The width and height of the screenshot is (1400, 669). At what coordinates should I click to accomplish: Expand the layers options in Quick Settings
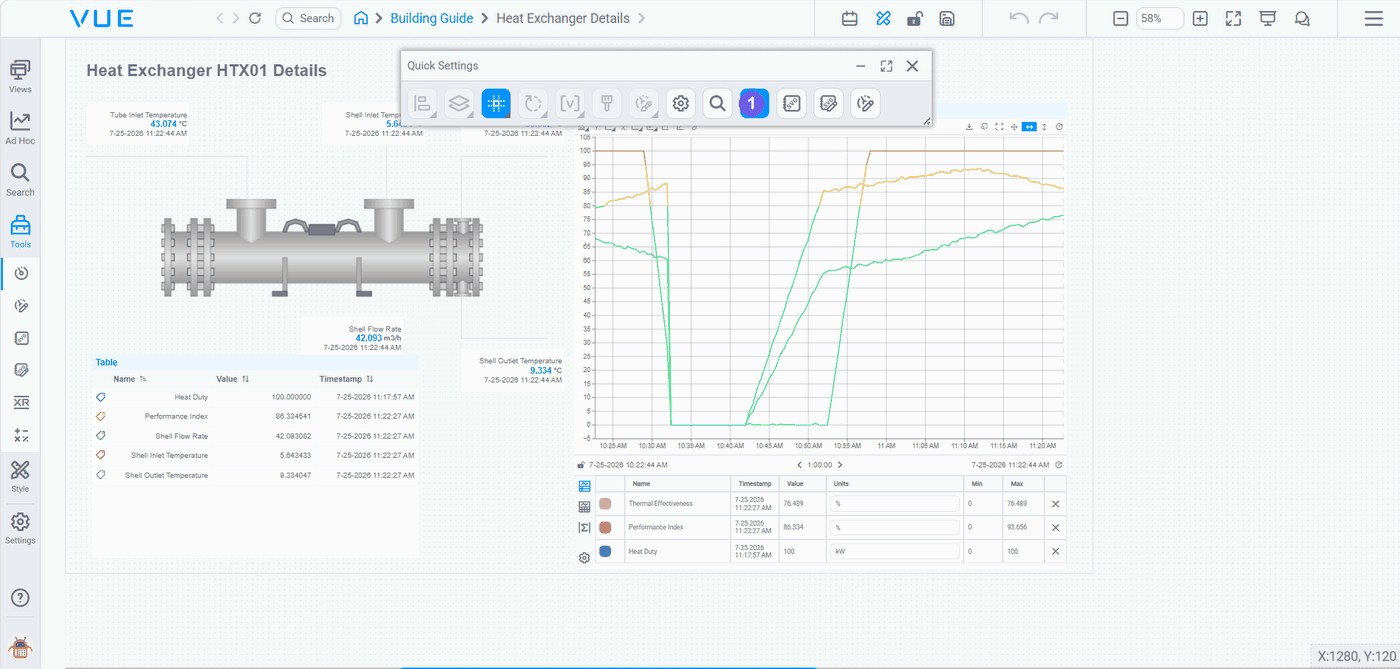(459, 103)
